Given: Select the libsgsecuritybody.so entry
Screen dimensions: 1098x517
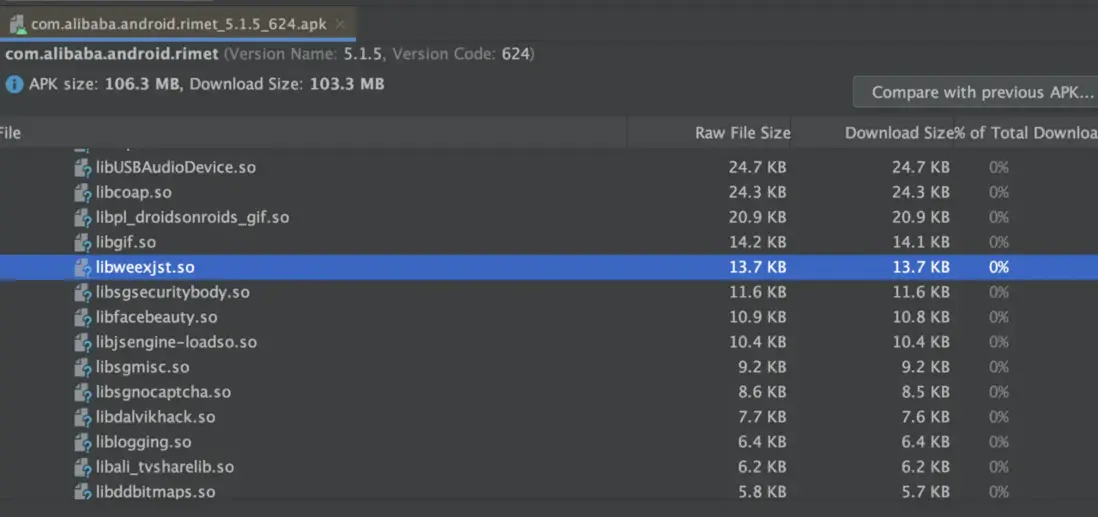Looking at the screenshot, I should point(172,293).
